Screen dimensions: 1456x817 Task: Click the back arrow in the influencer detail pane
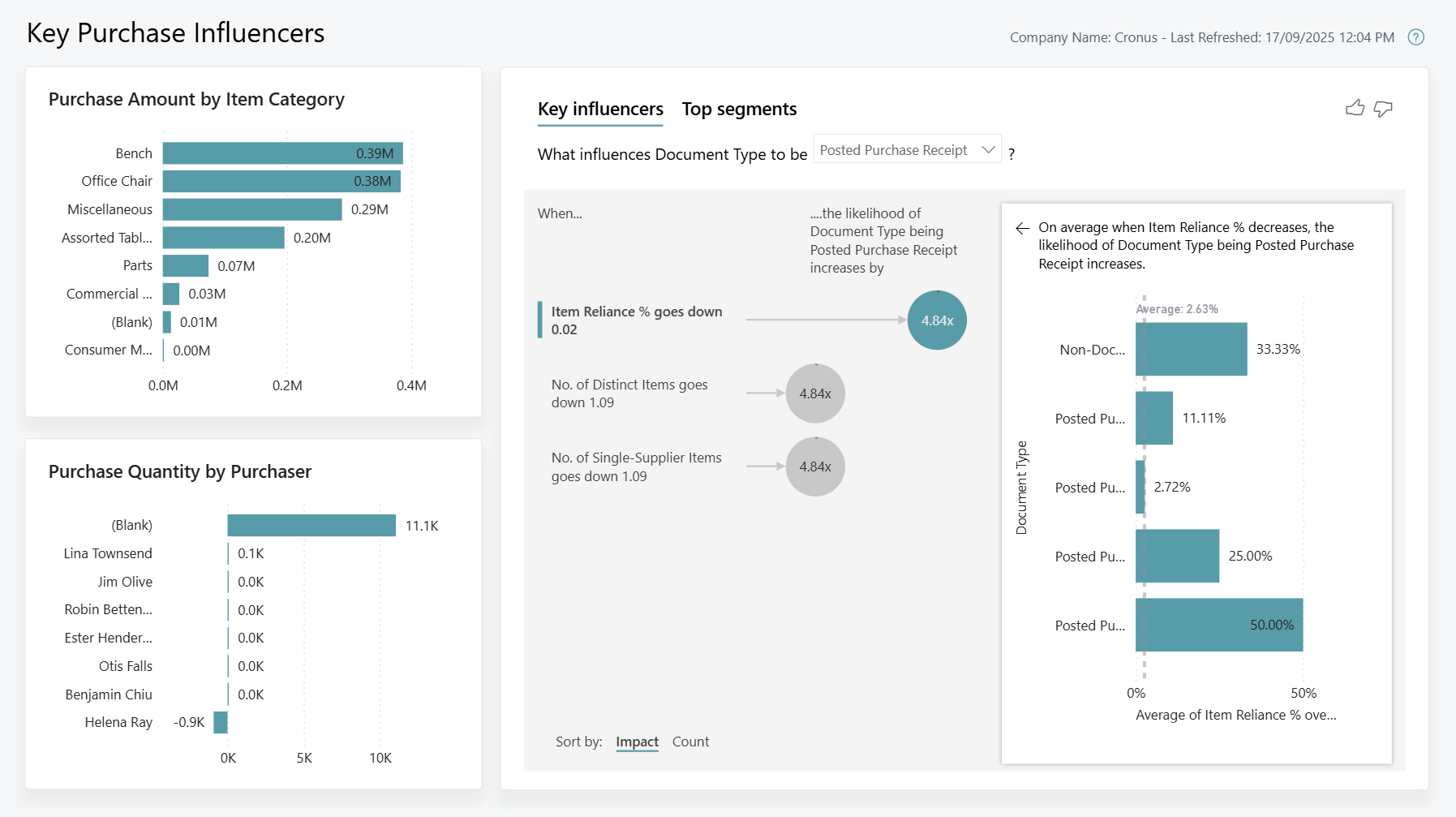point(1022,228)
